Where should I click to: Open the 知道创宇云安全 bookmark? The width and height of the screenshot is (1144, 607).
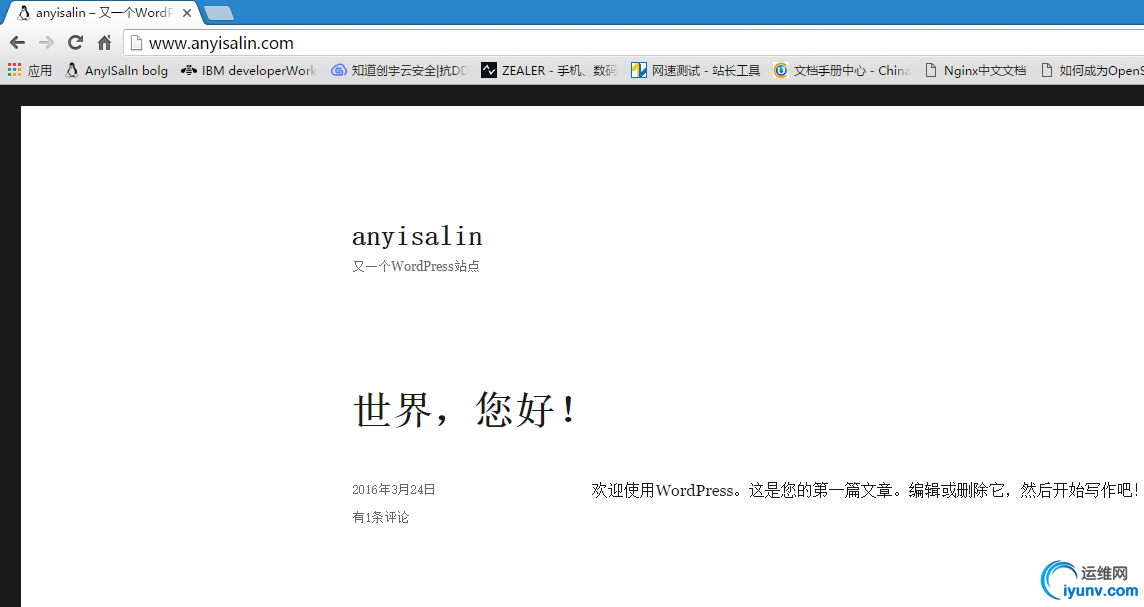399,70
